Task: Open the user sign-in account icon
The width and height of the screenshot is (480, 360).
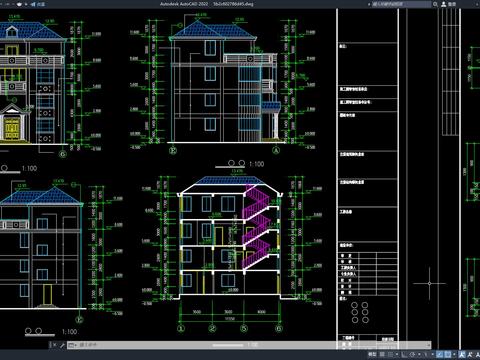Action: (444, 4)
